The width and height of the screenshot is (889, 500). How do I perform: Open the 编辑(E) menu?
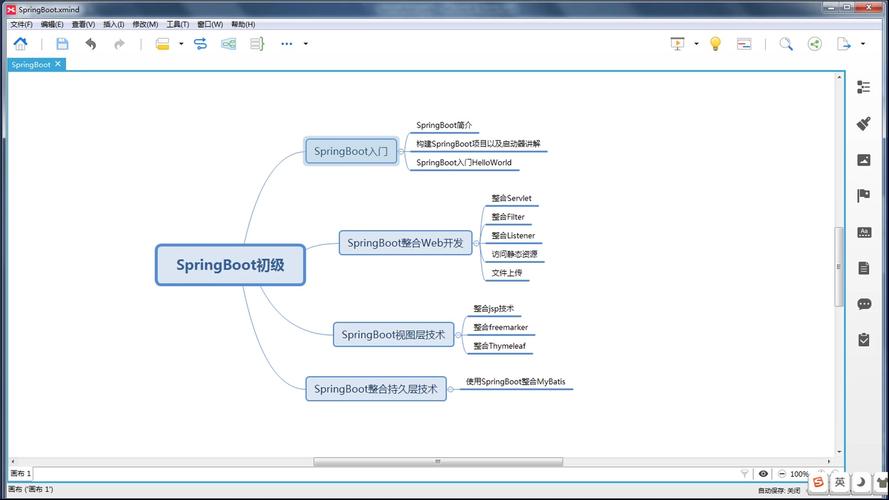[x=52, y=24]
